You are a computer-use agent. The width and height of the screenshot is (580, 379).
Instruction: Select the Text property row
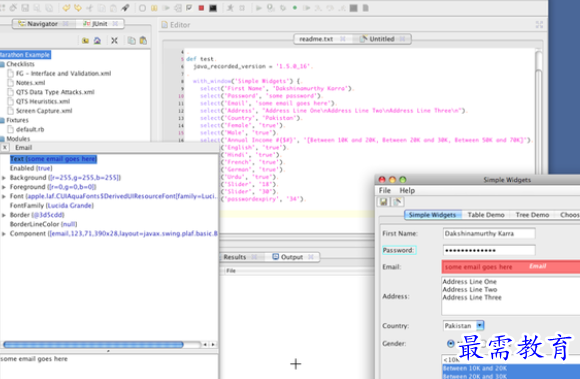[53, 159]
